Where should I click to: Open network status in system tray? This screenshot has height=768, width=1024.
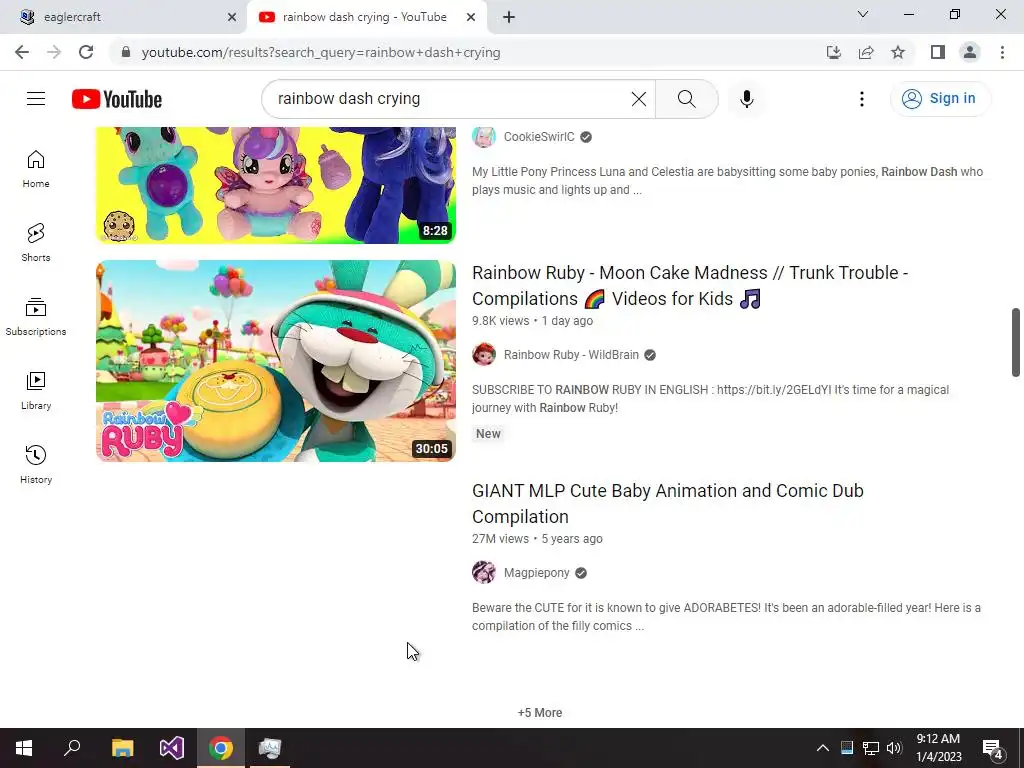871,748
